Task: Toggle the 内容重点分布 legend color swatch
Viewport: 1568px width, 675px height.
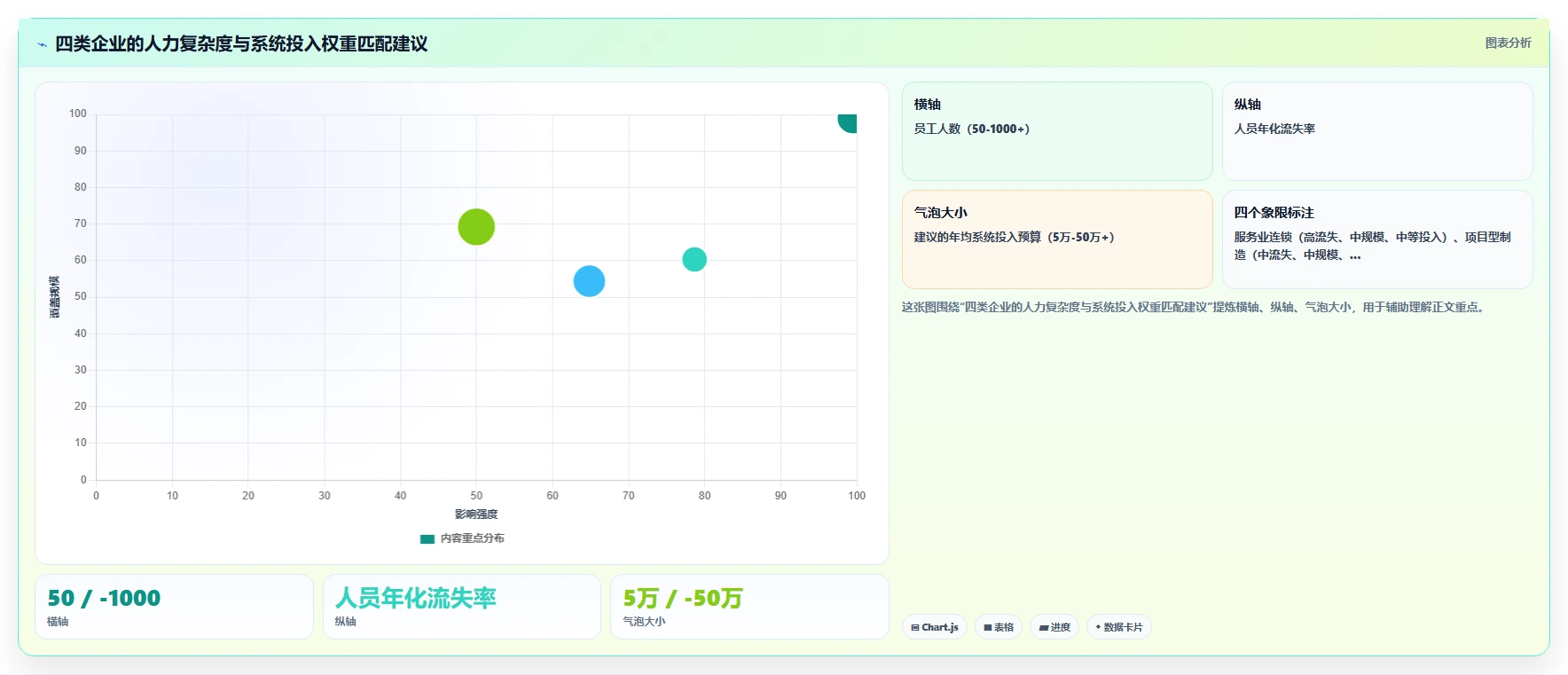Action: coord(427,538)
